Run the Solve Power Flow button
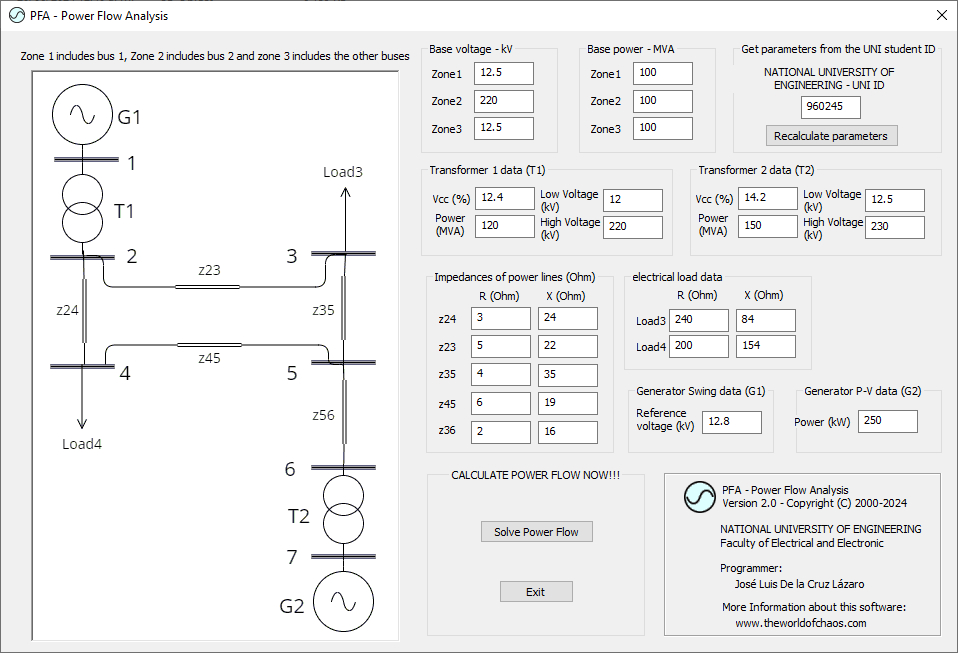Image resolution: width=958 pixels, height=653 pixels. (536, 531)
